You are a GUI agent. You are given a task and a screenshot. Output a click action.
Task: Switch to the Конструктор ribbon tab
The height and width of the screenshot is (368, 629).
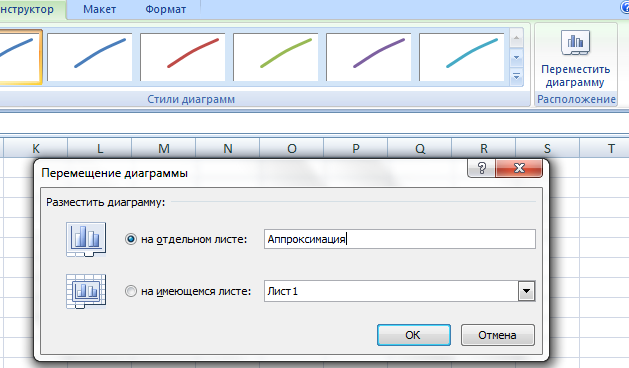pyautogui.click(x=27, y=9)
